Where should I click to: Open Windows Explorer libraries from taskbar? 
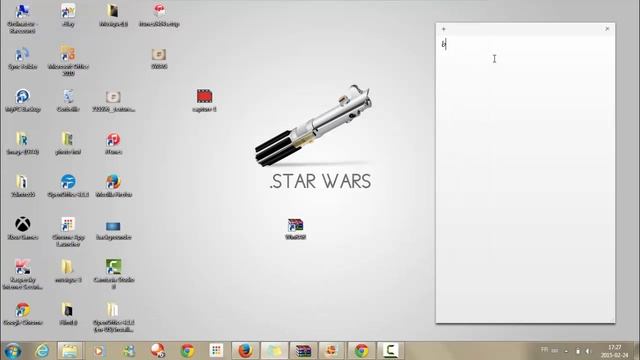click(70, 351)
